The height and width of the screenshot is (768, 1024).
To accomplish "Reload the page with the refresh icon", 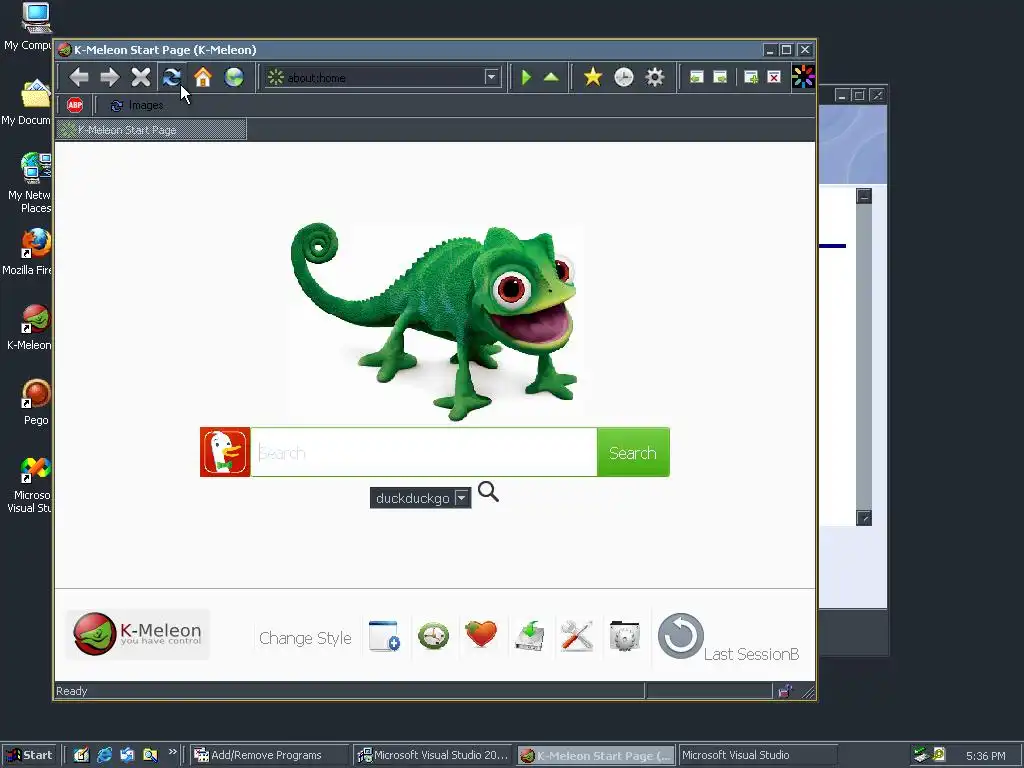I will pyautogui.click(x=172, y=77).
